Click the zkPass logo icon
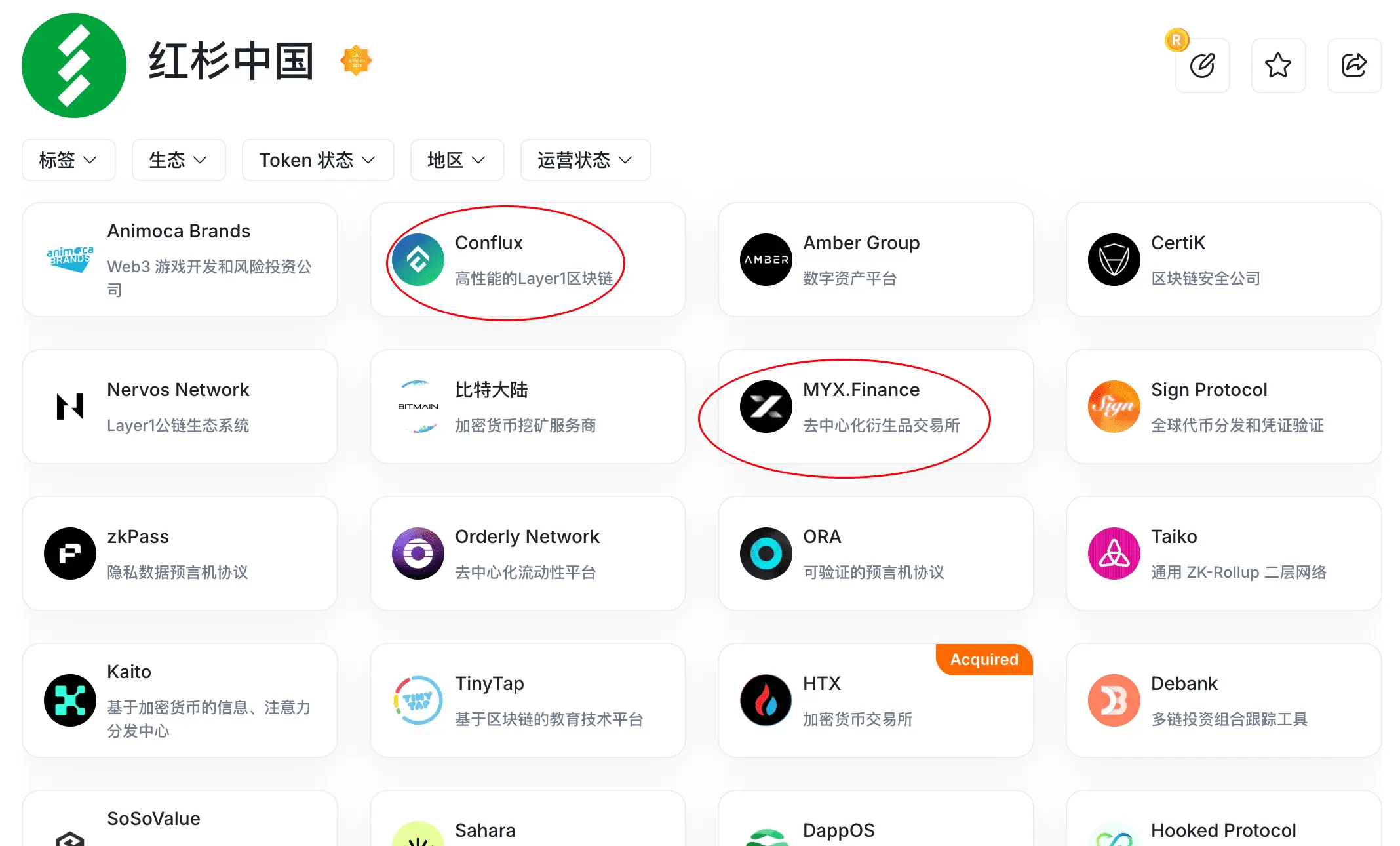The image size is (1400, 846). tap(70, 554)
